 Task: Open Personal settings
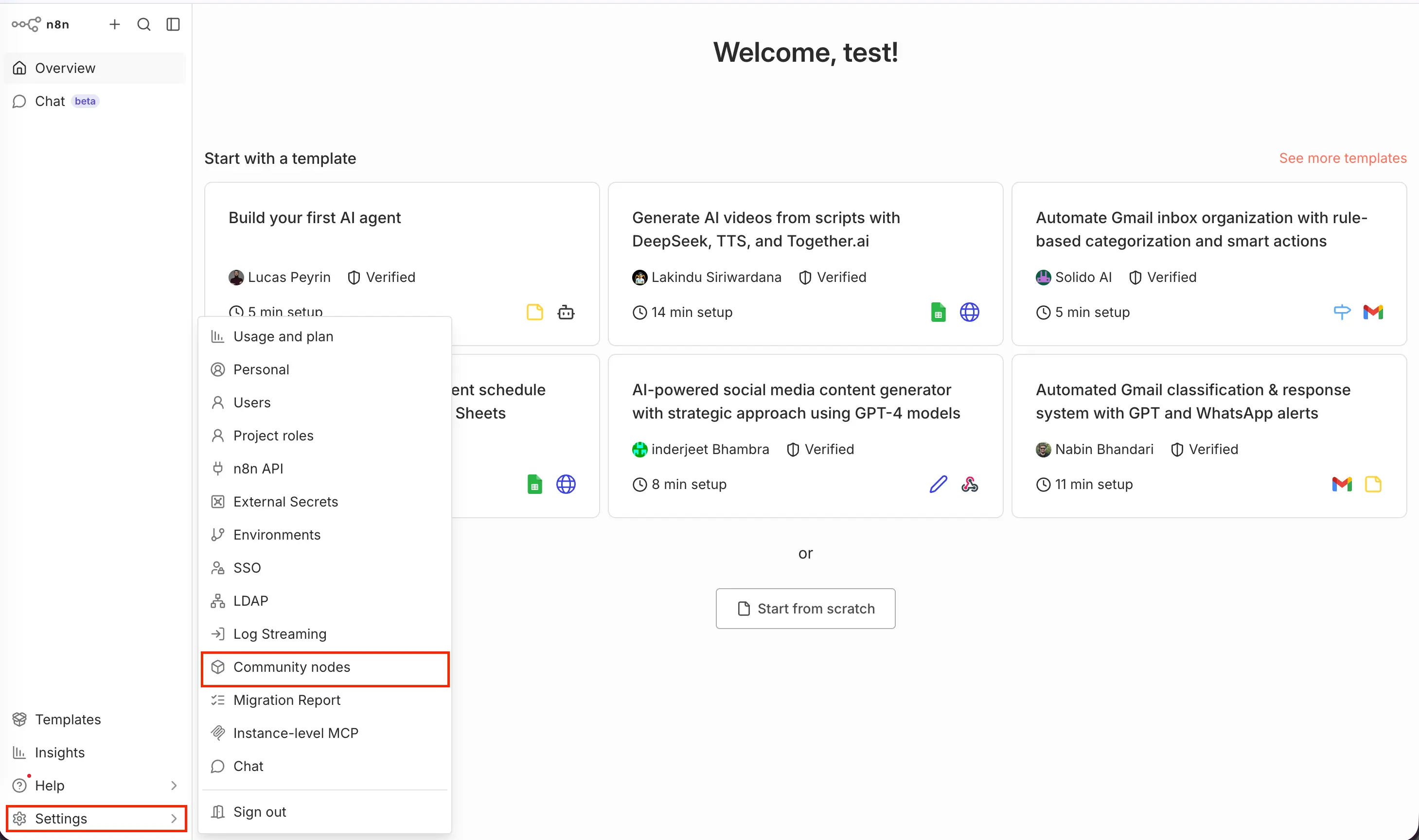325,369
